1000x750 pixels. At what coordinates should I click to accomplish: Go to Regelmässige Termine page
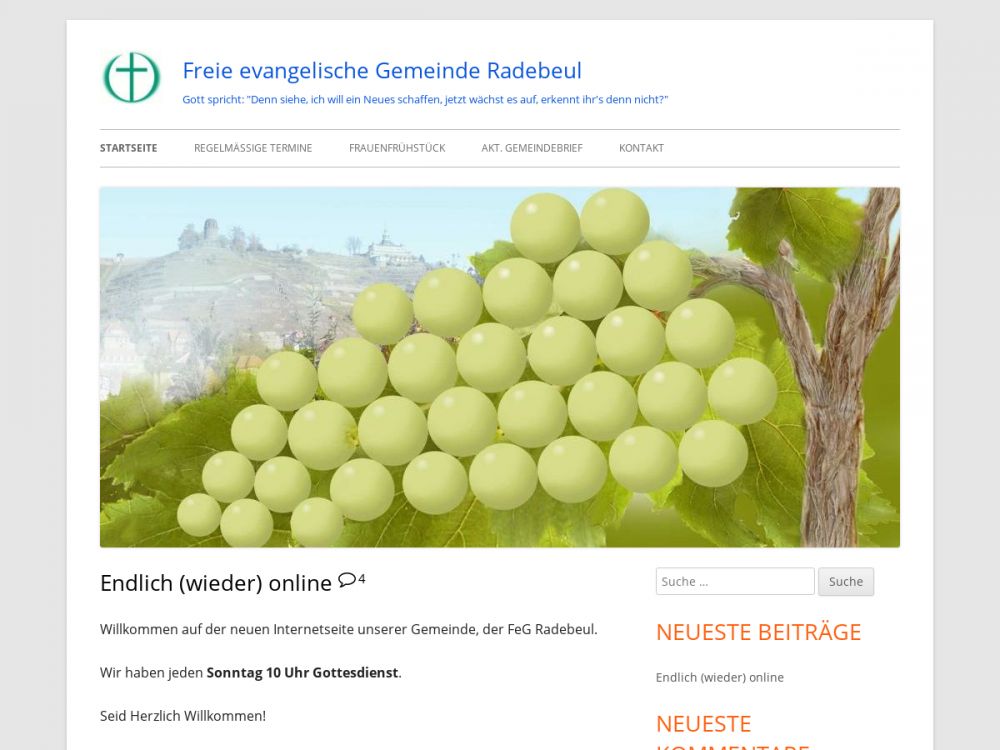coord(253,148)
